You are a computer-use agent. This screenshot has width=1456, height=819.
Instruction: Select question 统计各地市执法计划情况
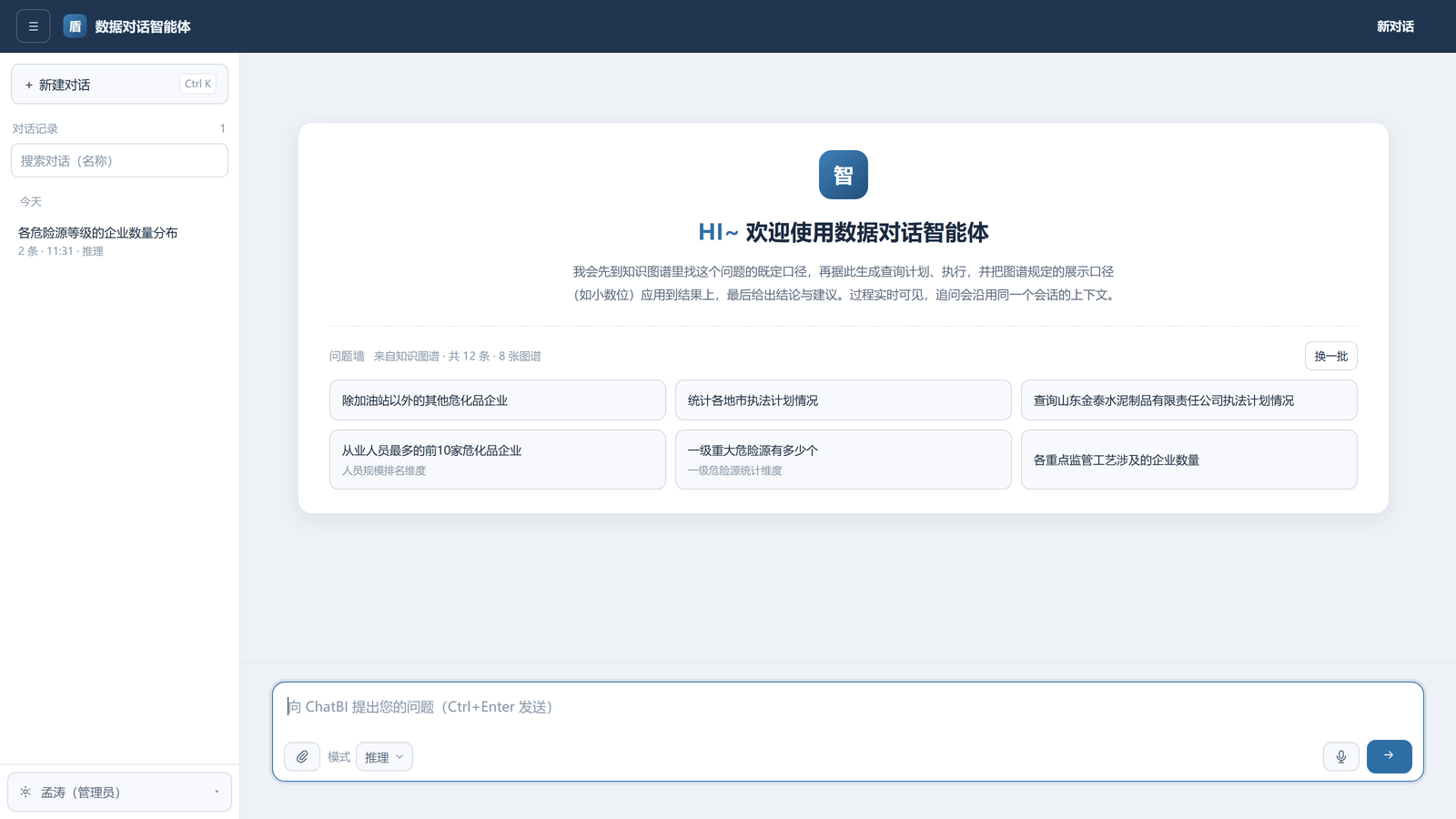coord(843,399)
